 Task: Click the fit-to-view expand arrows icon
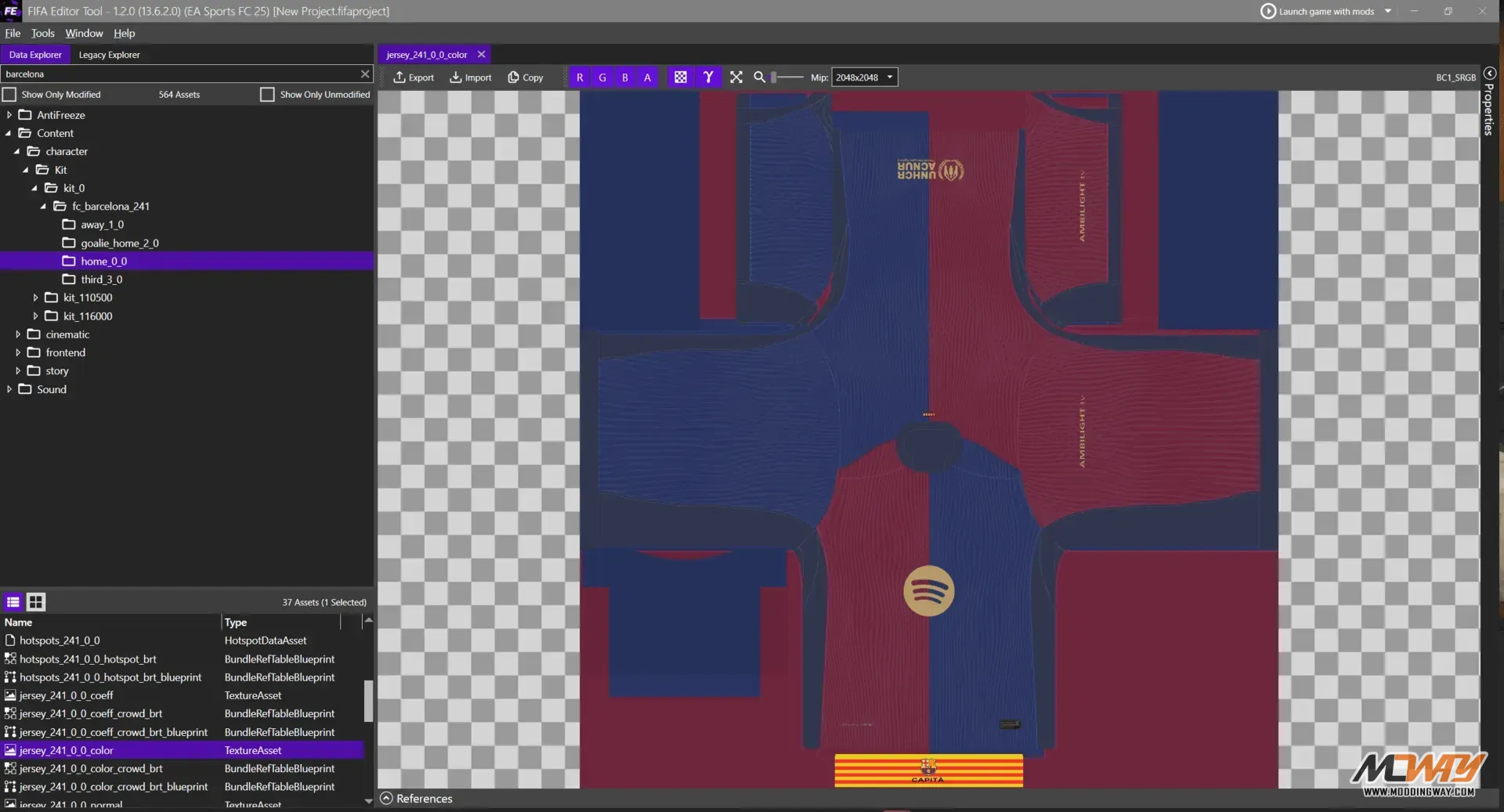(736, 78)
